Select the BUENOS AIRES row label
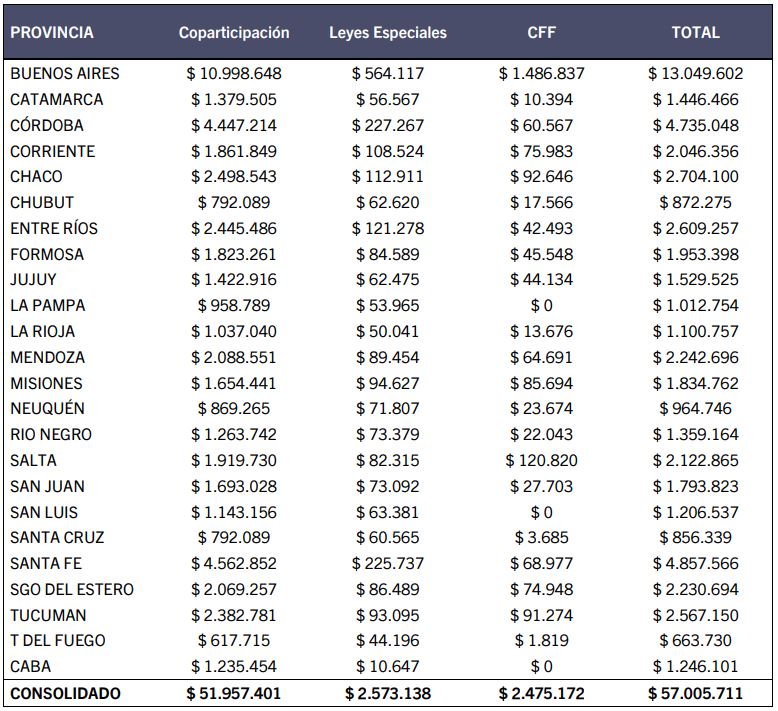This screenshot has height=711, width=778. point(64,73)
